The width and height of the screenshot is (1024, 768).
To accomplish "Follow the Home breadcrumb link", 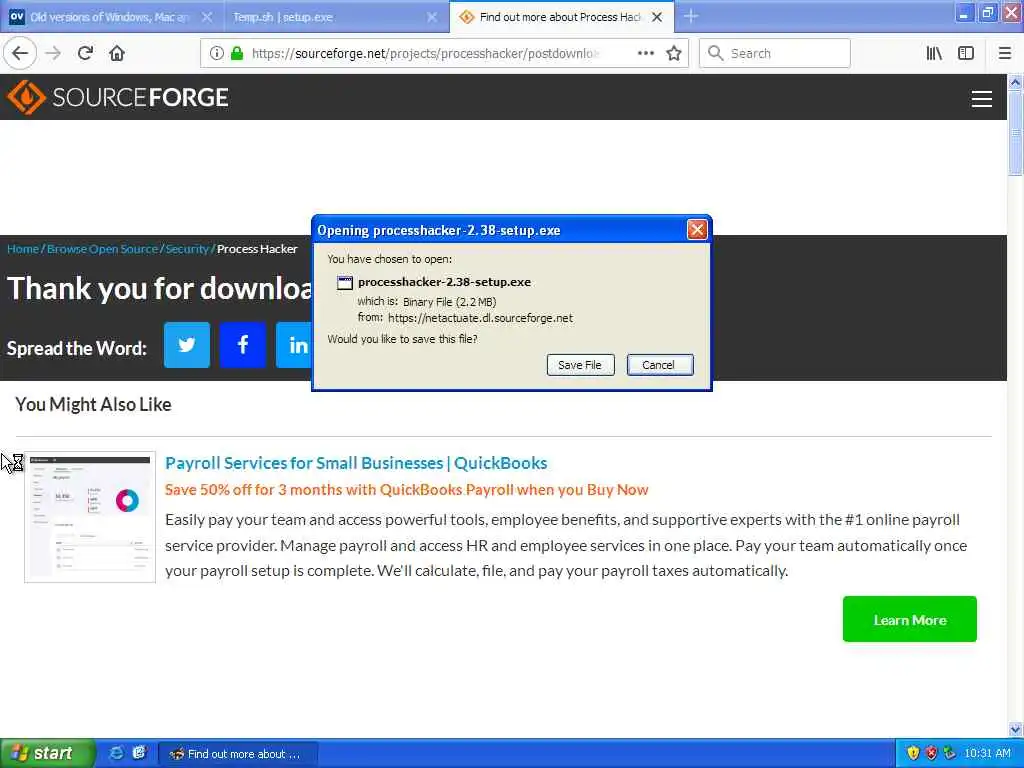I will [23, 249].
